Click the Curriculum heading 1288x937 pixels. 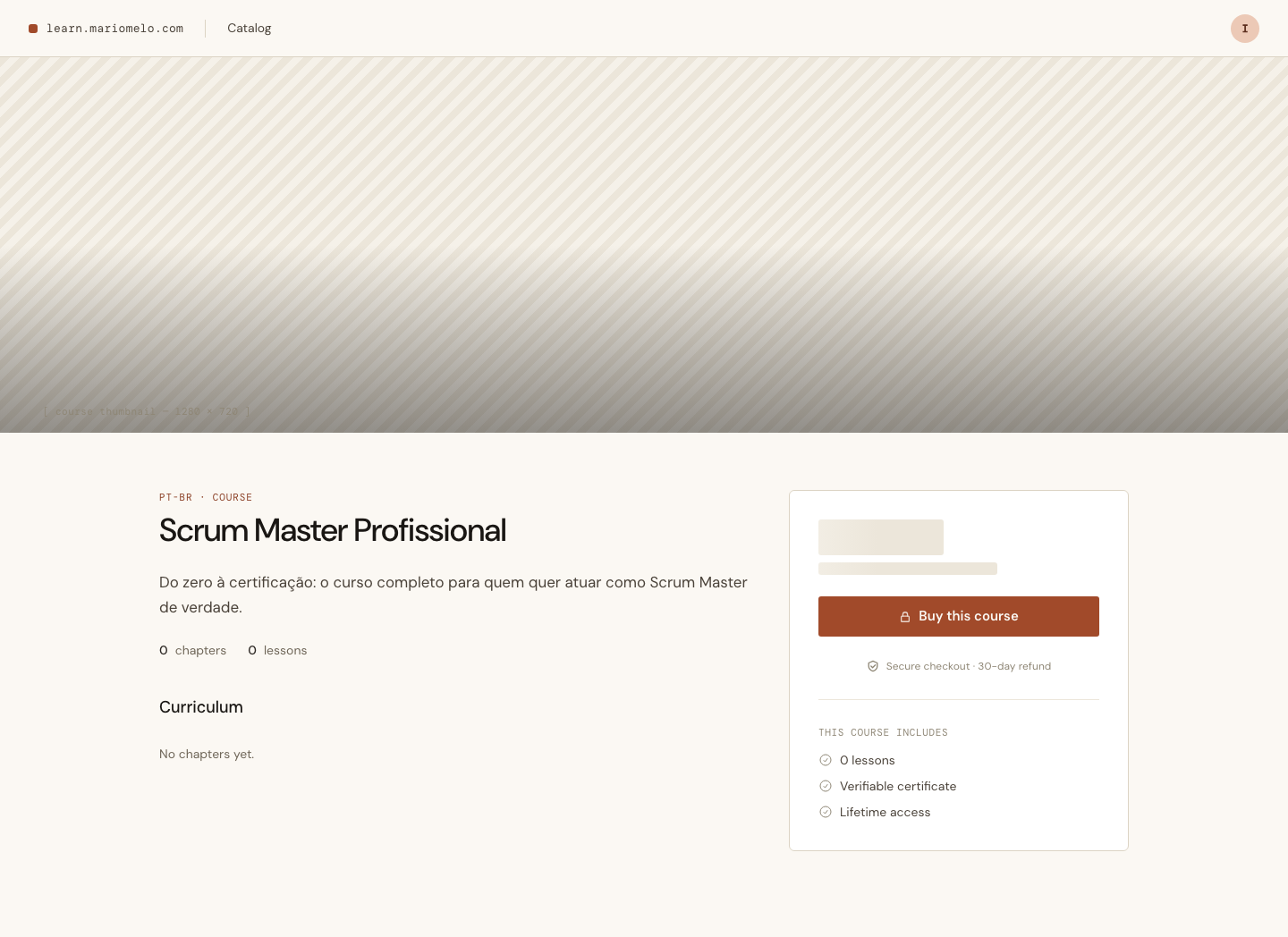pyautogui.click(x=201, y=707)
